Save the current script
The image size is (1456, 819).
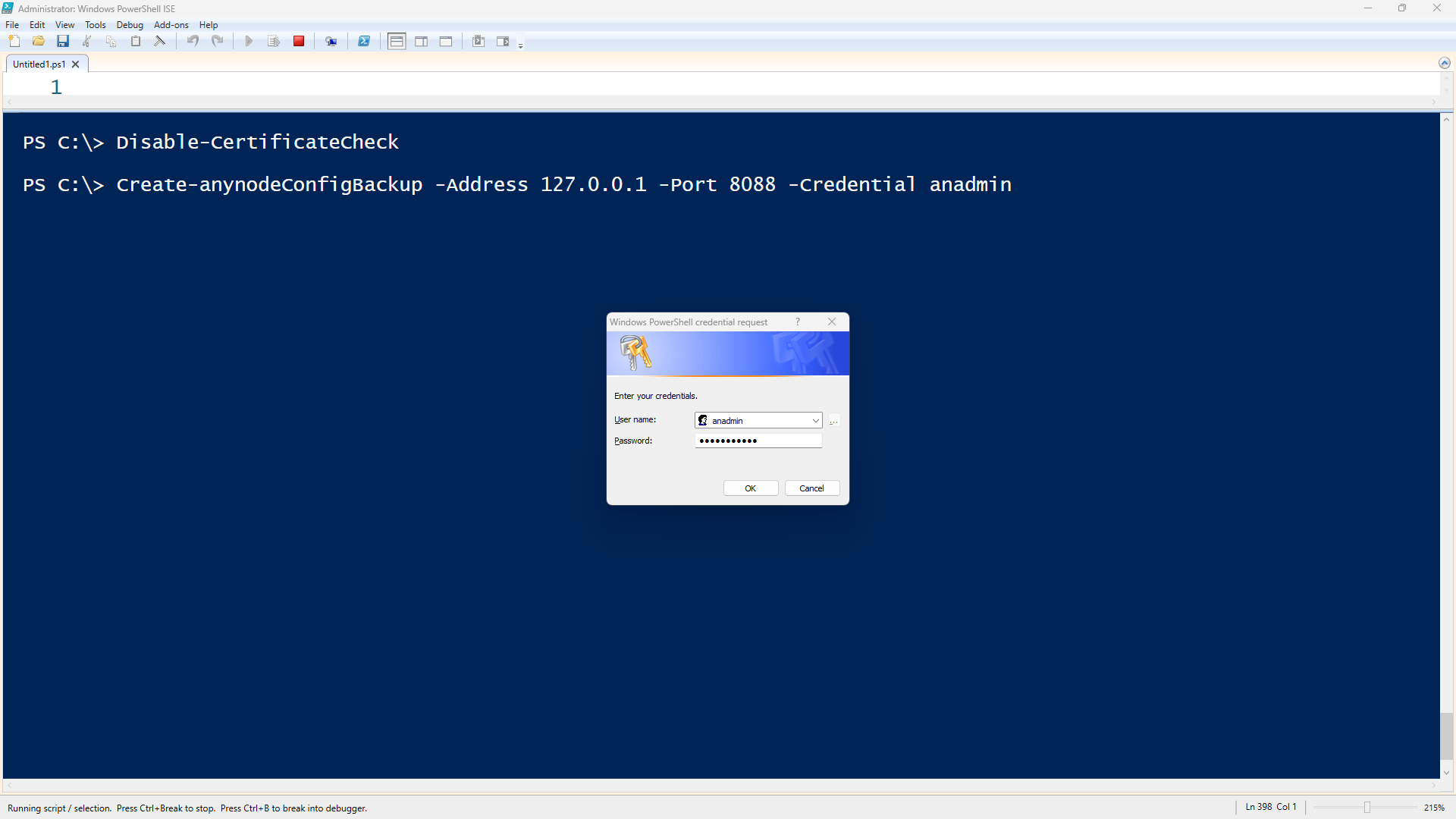pyautogui.click(x=63, y=41)
